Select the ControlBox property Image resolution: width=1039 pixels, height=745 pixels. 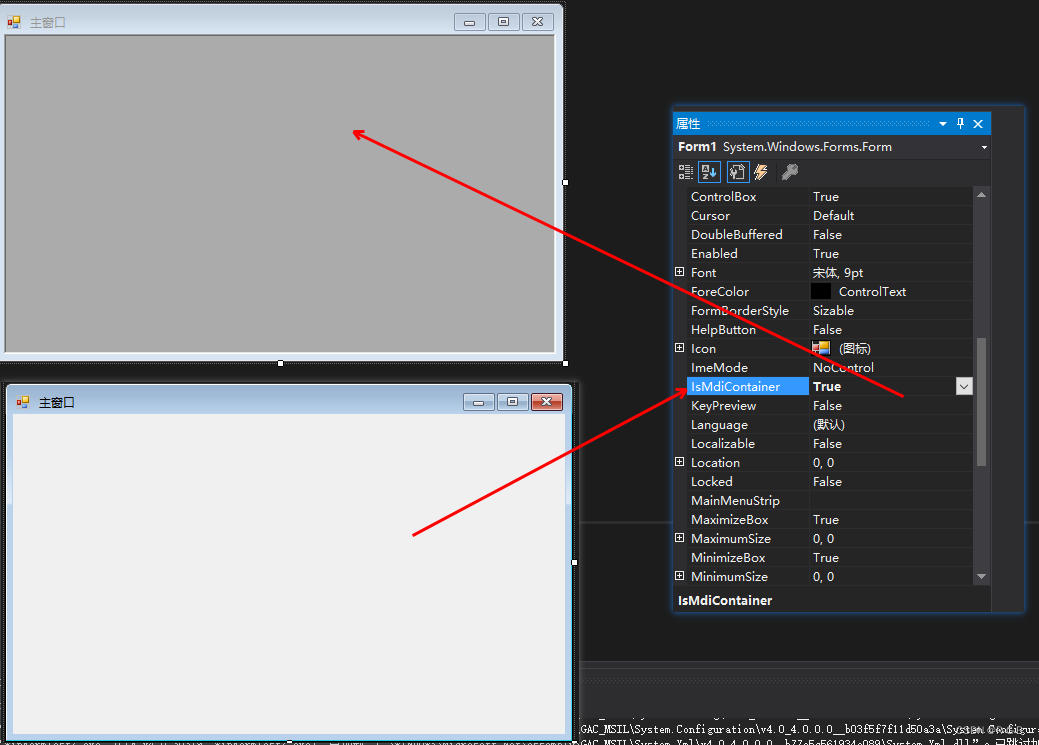[724, 197]
